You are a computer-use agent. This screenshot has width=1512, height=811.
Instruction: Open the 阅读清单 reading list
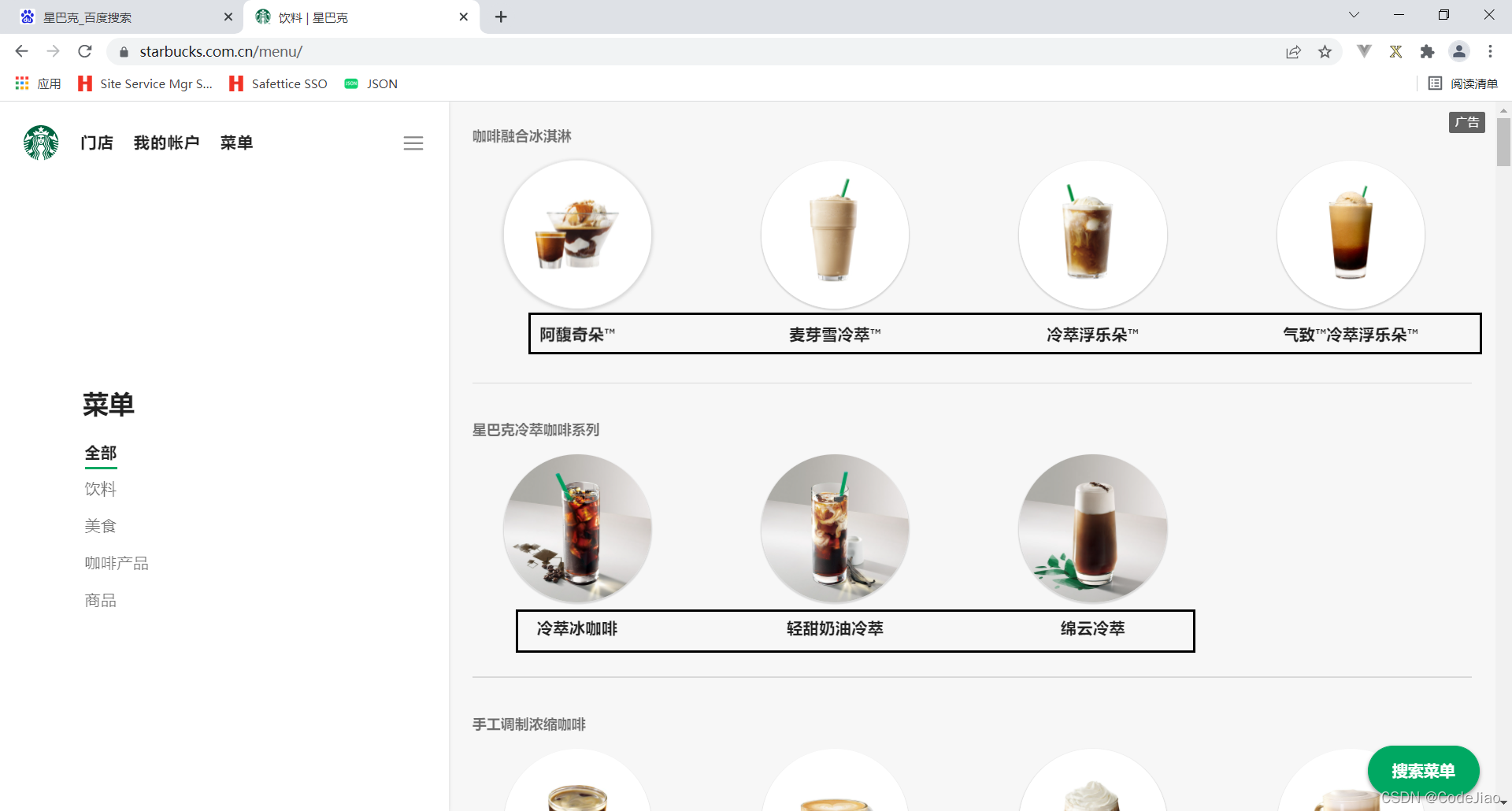click(x=1462, y=83)
